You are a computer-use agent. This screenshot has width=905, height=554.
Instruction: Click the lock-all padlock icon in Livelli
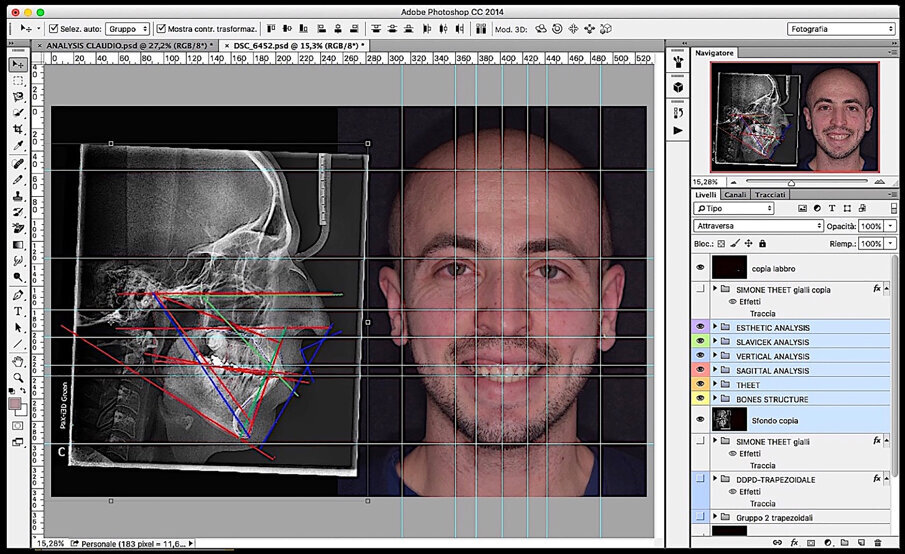coord(762,243)
